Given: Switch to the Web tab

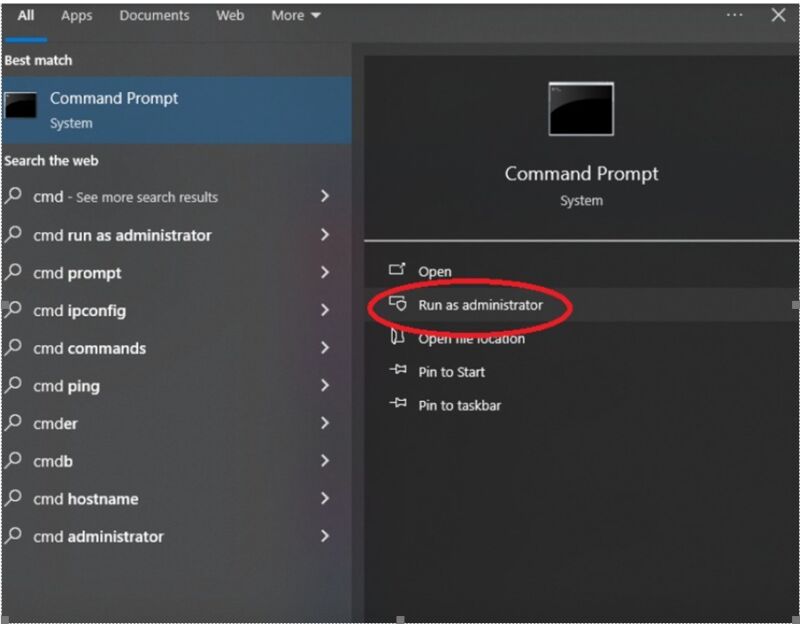Looking at the screenshot, I should (230, 16).
